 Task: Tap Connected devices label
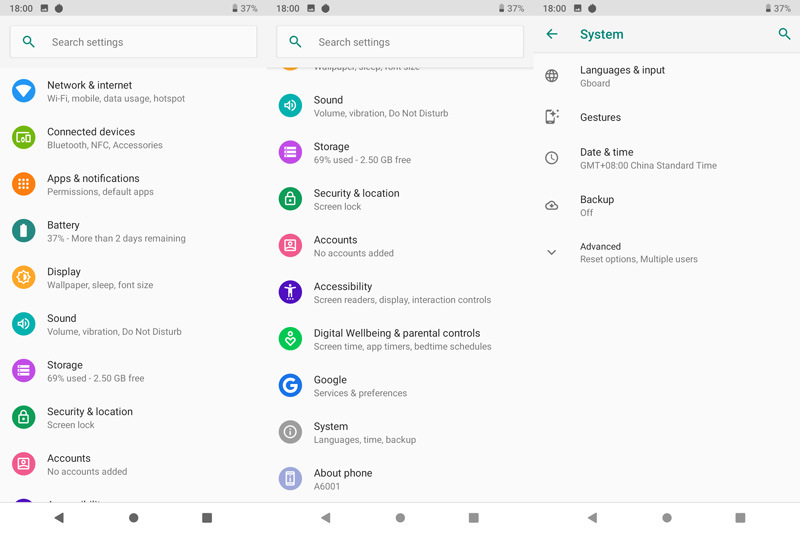(x=91, y=132)
